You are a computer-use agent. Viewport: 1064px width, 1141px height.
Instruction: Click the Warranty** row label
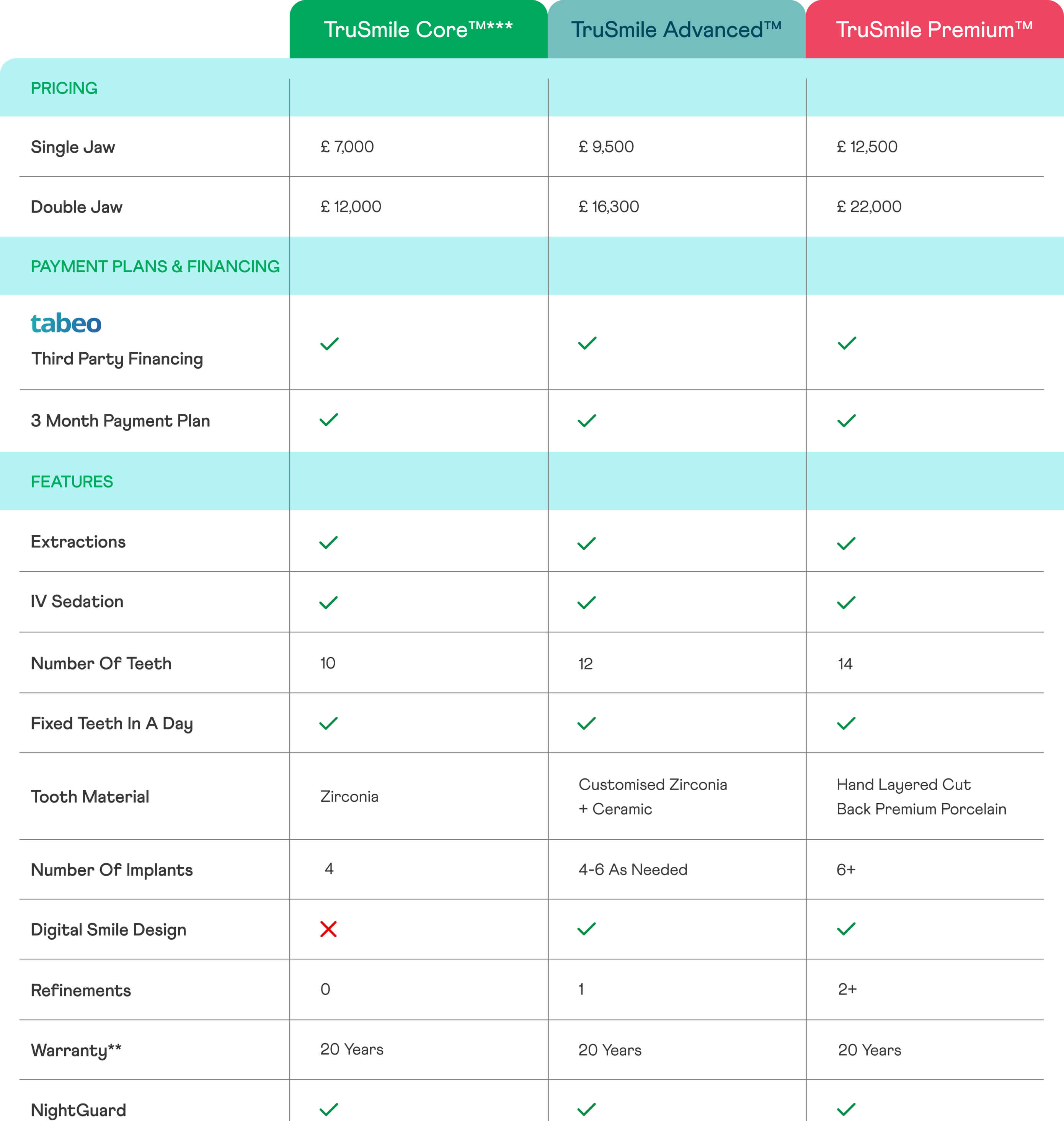[x=76, y=1050]
